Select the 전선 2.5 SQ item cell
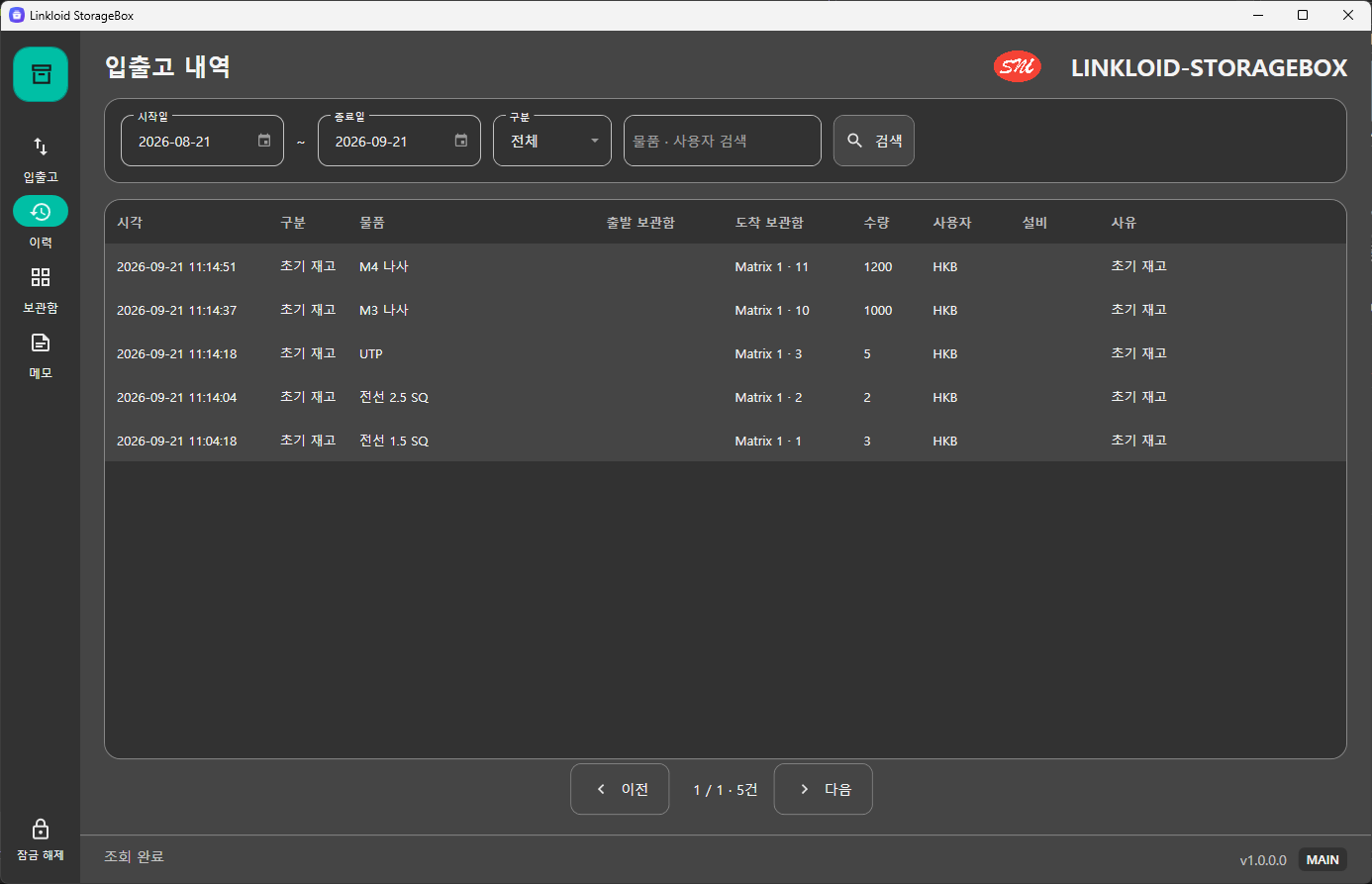The height and width of the screenshot is (884, 1372). click(x=394, y=397)
